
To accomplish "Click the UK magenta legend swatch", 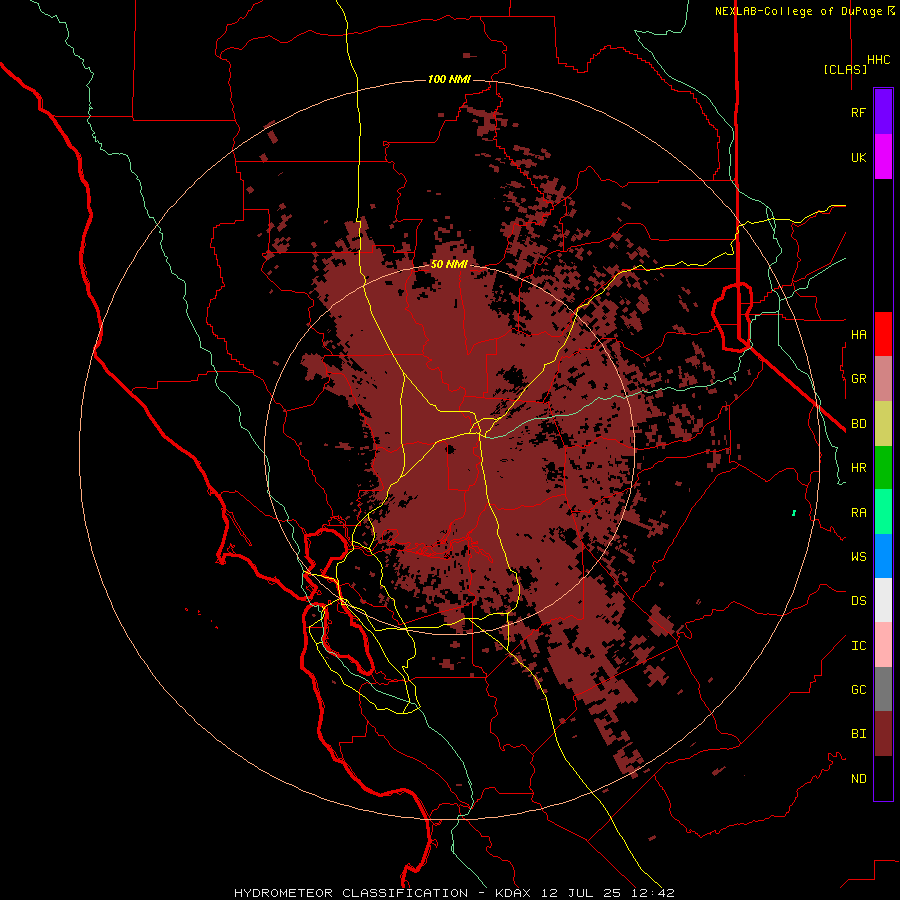I will tap(883, 157).
